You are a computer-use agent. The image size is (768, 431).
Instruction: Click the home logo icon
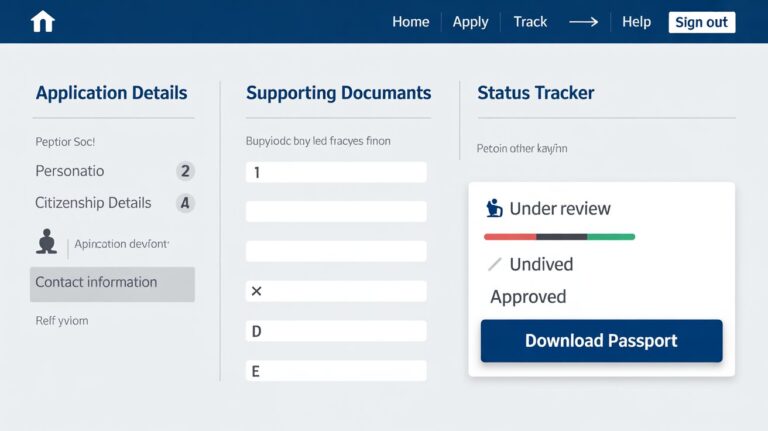click(43, 22)
